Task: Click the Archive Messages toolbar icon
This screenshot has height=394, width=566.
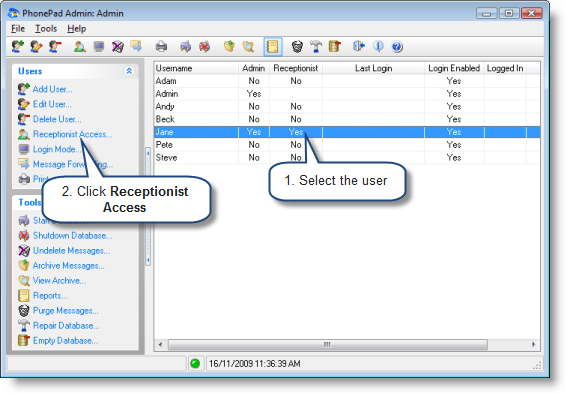Action: click(x=229, y=47)
